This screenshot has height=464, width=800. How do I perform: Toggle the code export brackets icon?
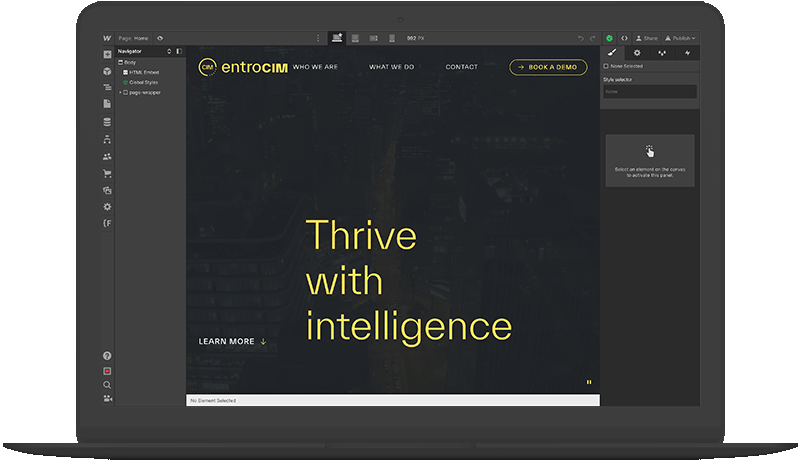tap(625, 38)
